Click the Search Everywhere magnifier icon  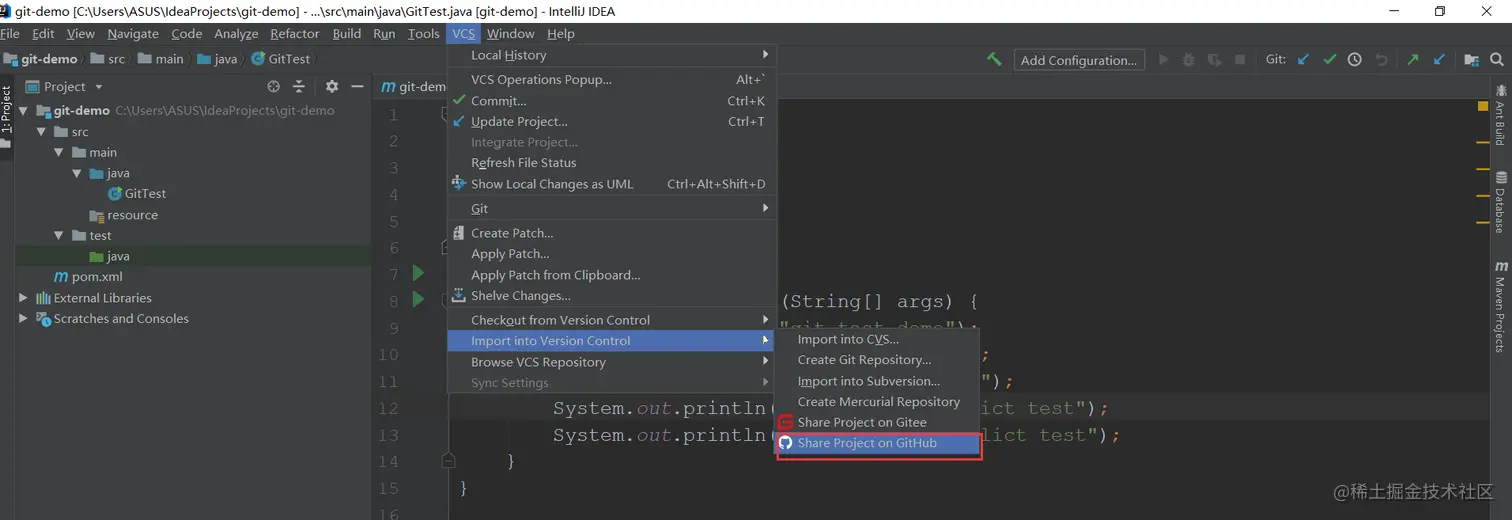click(1498, 60)
